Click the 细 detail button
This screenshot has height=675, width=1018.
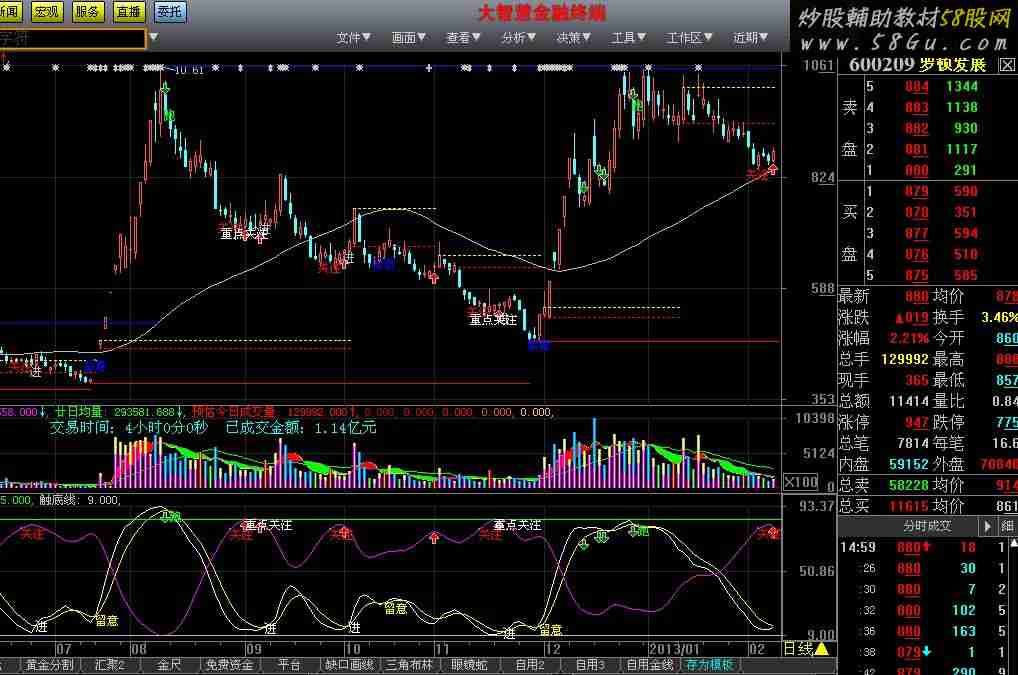(x=1007, y=526)
